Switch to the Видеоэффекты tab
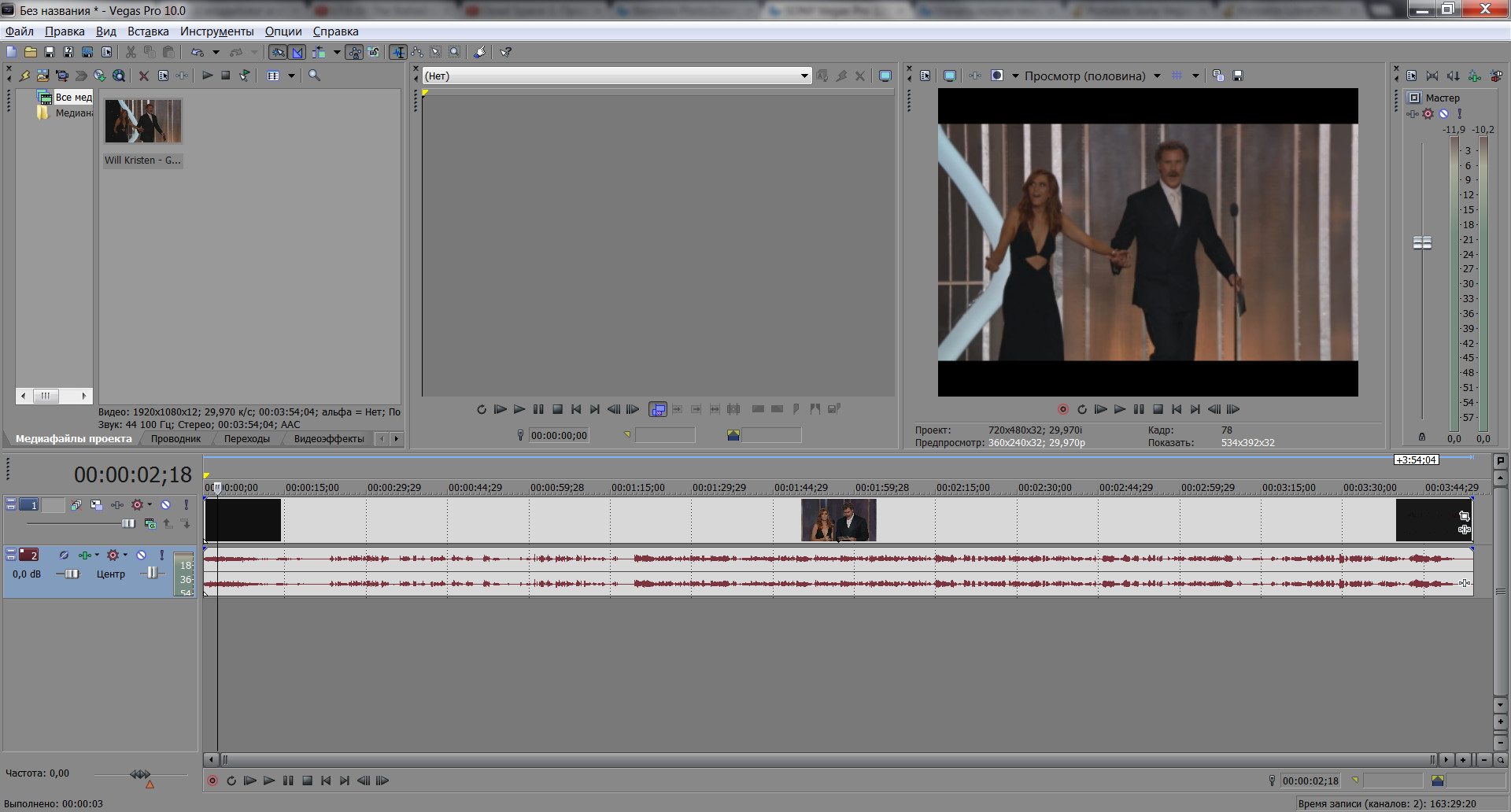 click(x=329, y=439)
